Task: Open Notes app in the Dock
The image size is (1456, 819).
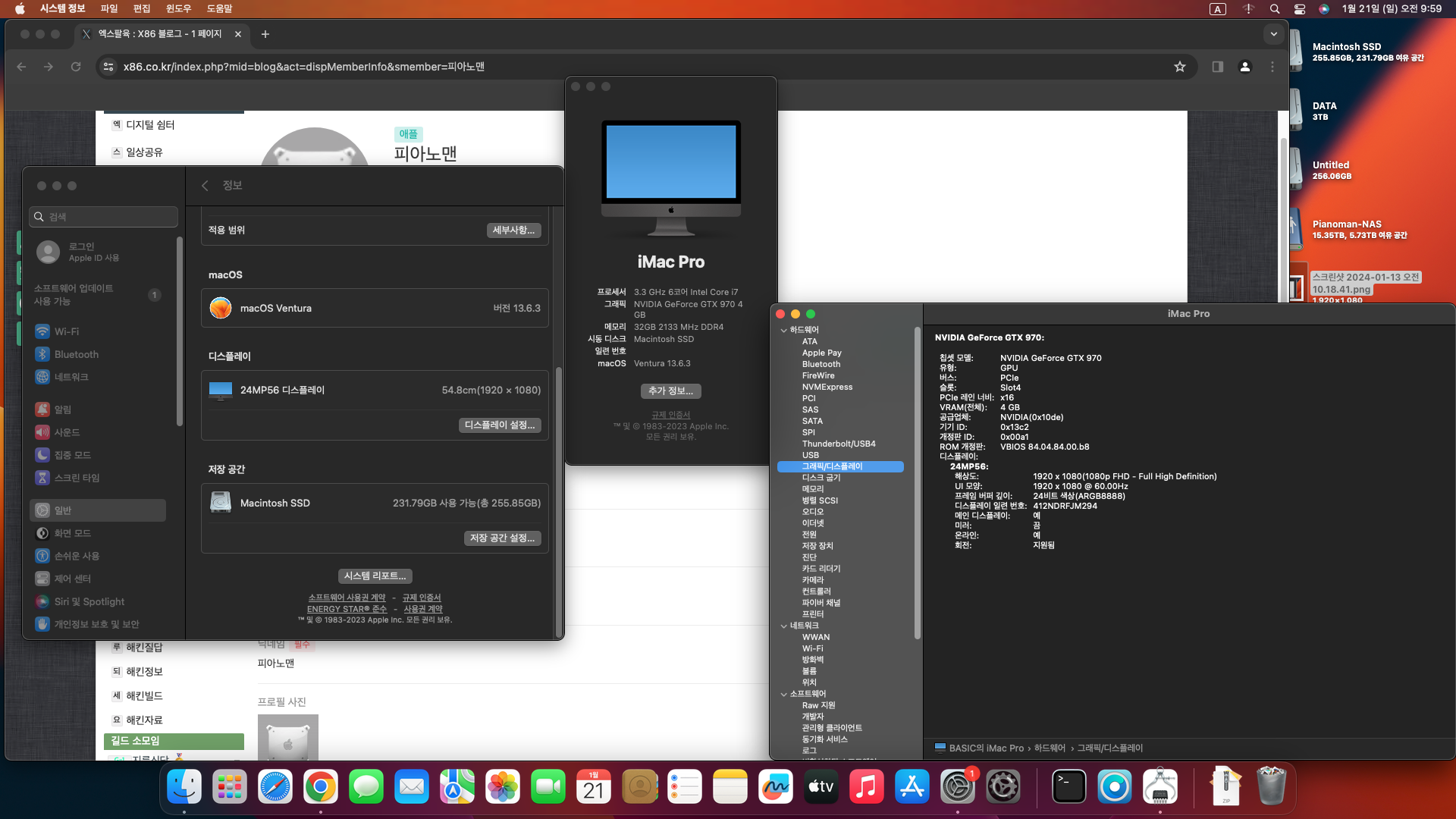Action: pyautogui.click(x=730, y=787)
